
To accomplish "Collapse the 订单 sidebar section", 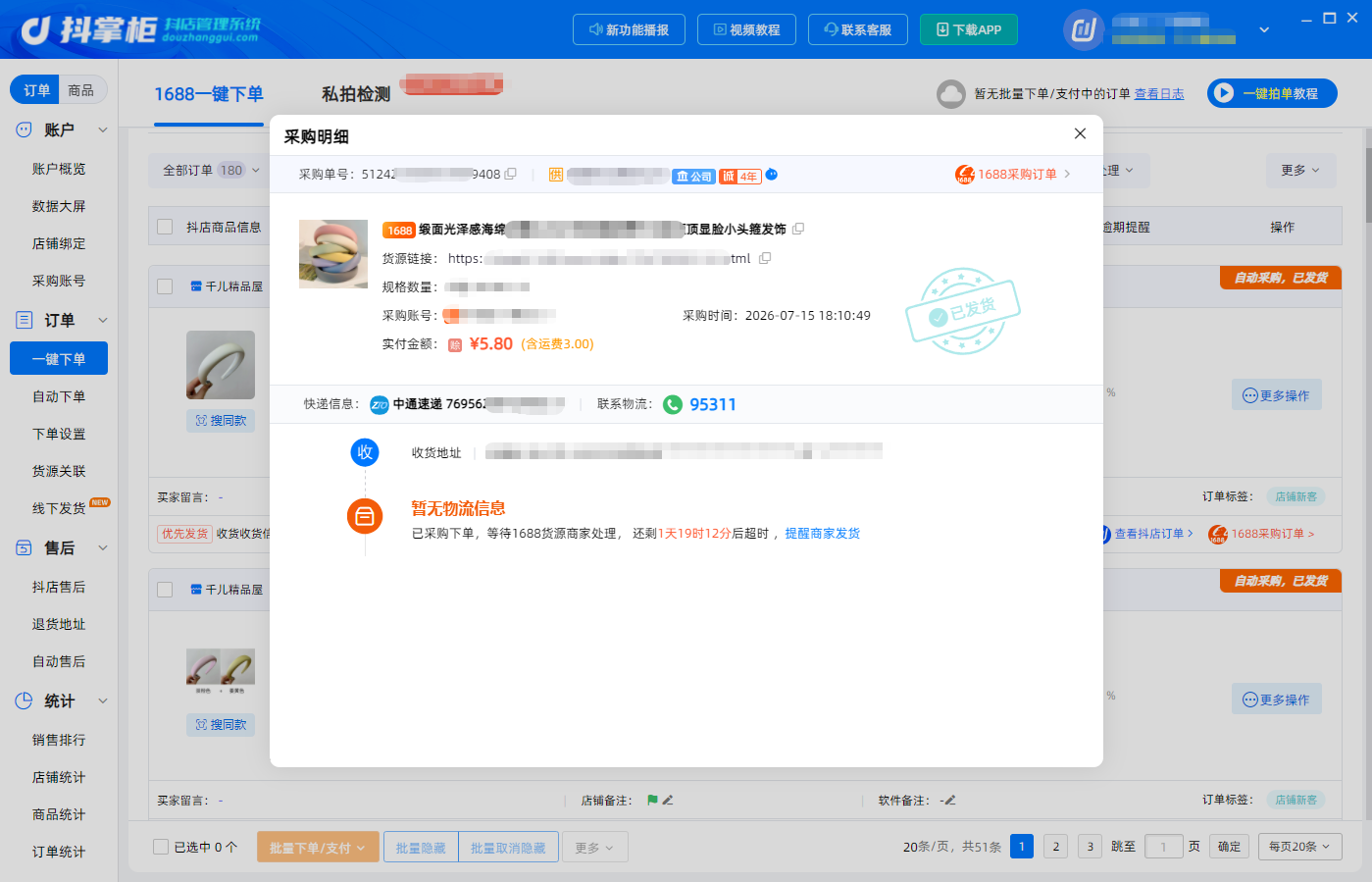I will point(103,320).
